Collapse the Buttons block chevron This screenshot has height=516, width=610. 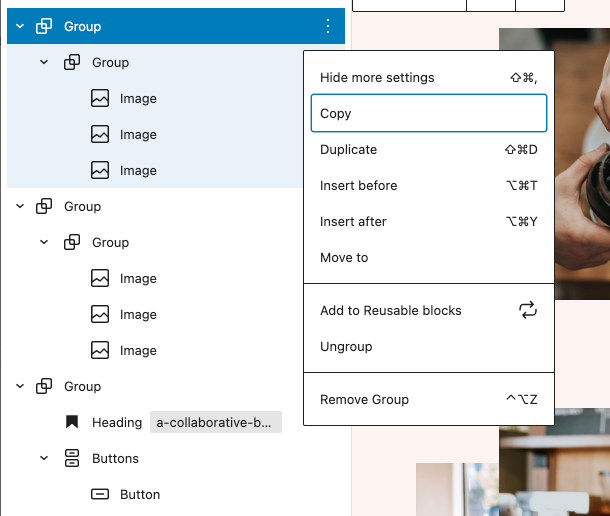[x=44, y=458]
